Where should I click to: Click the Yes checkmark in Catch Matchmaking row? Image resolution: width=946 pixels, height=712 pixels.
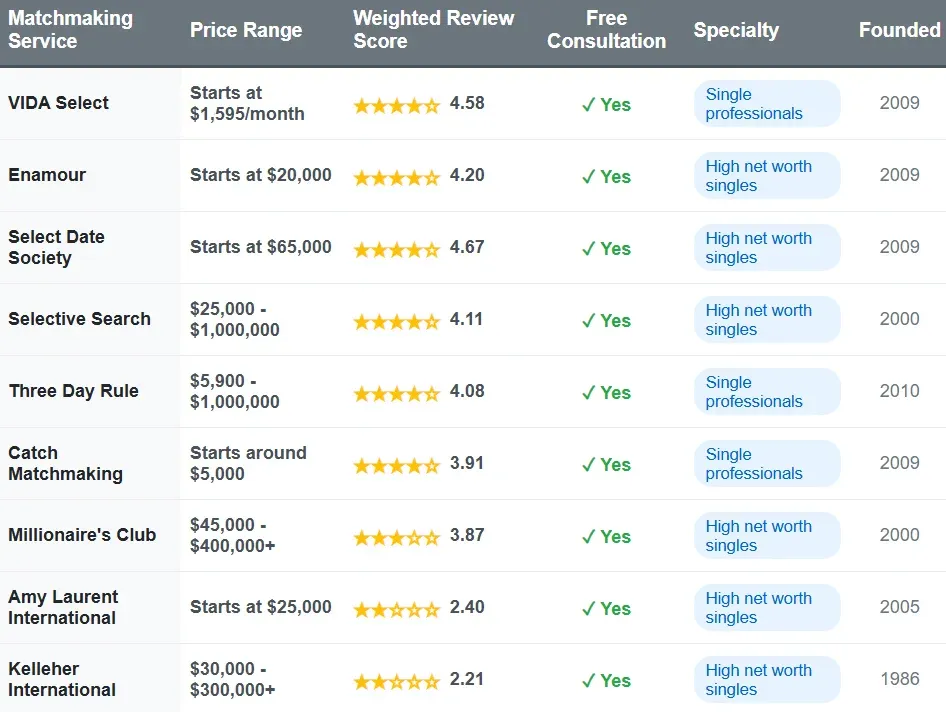pyautogui.click(x=605, y=465)
